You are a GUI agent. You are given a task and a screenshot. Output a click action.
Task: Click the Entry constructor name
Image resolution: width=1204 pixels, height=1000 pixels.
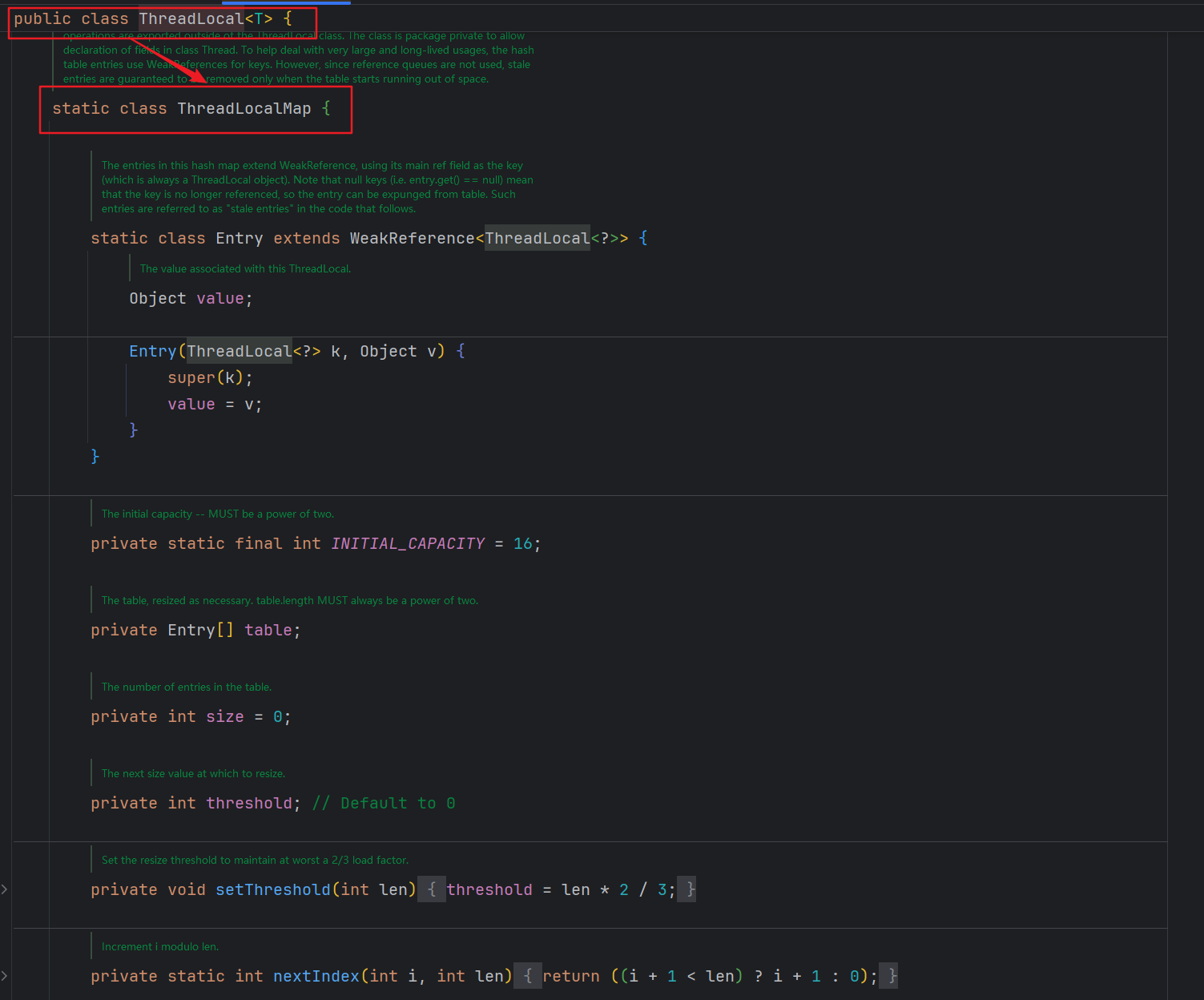152,352
